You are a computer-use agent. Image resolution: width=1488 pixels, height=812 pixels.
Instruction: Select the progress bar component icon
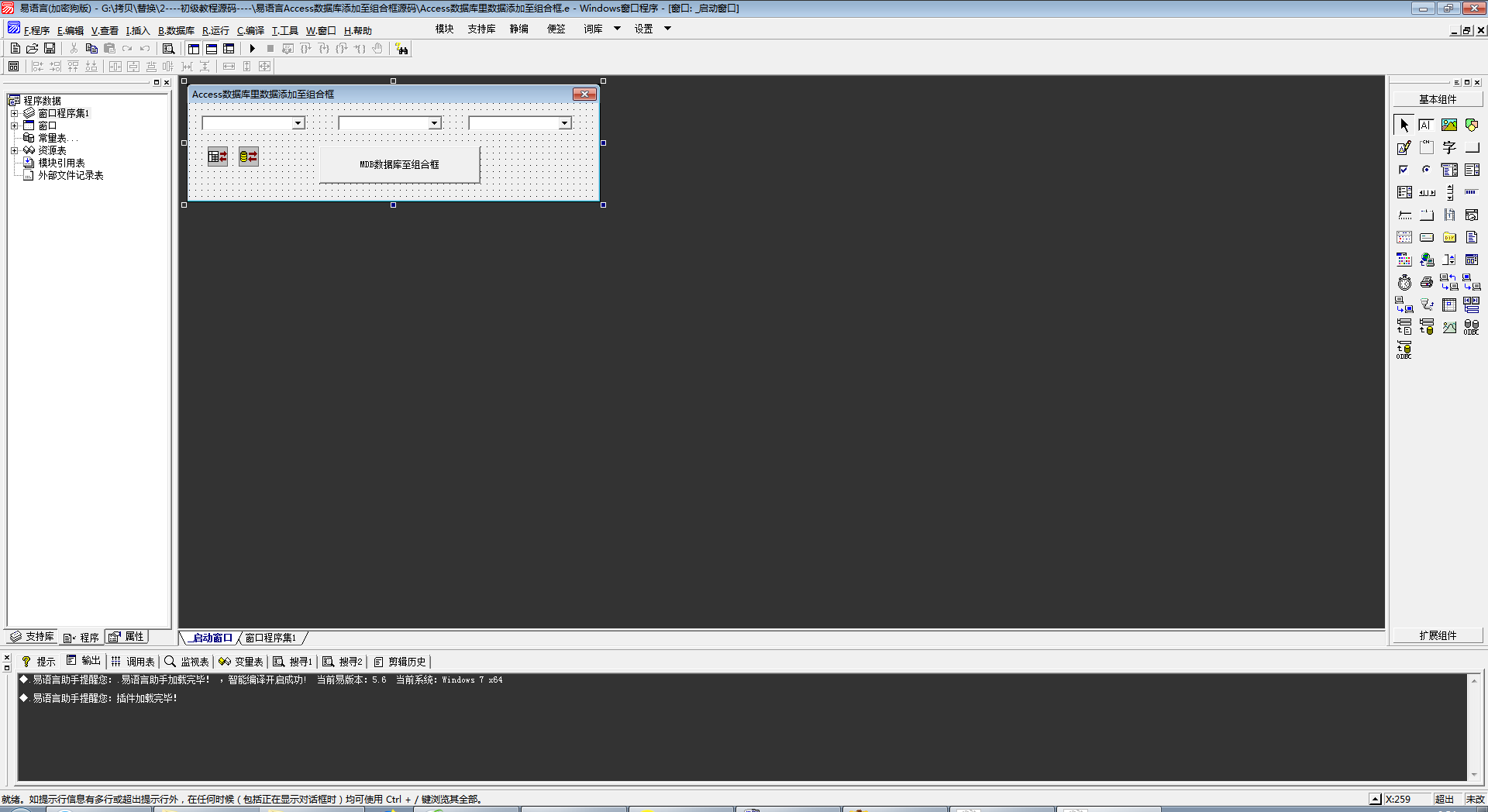[1472, 192]
